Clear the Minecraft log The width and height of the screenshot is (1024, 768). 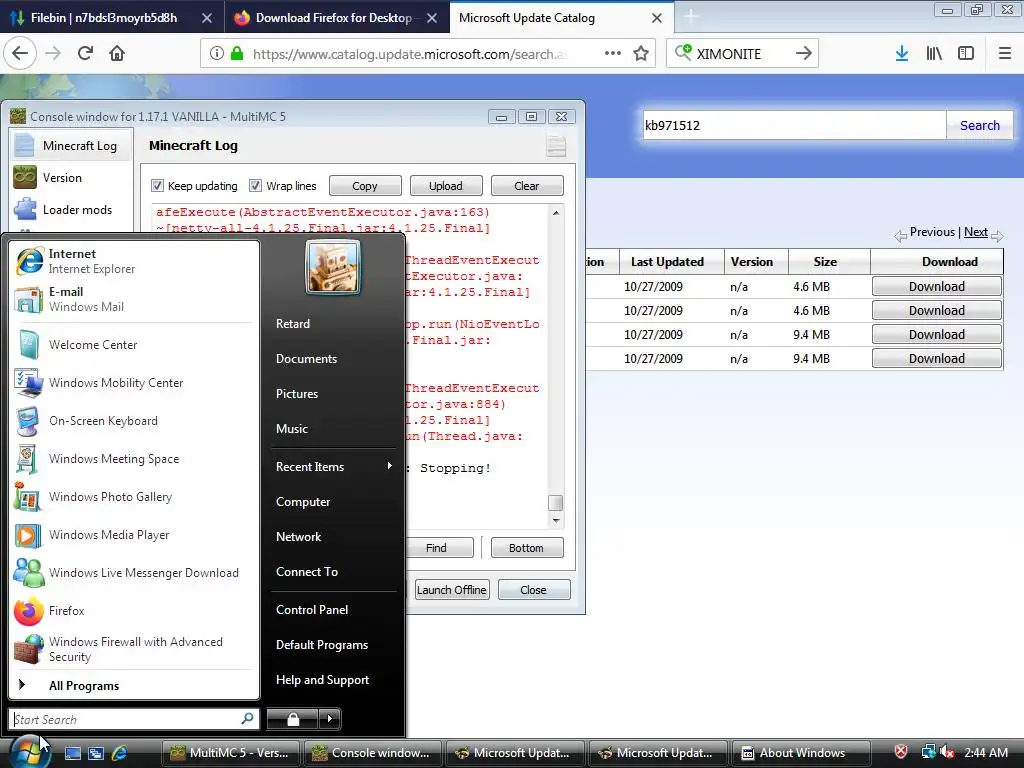[x=527, y=186]
